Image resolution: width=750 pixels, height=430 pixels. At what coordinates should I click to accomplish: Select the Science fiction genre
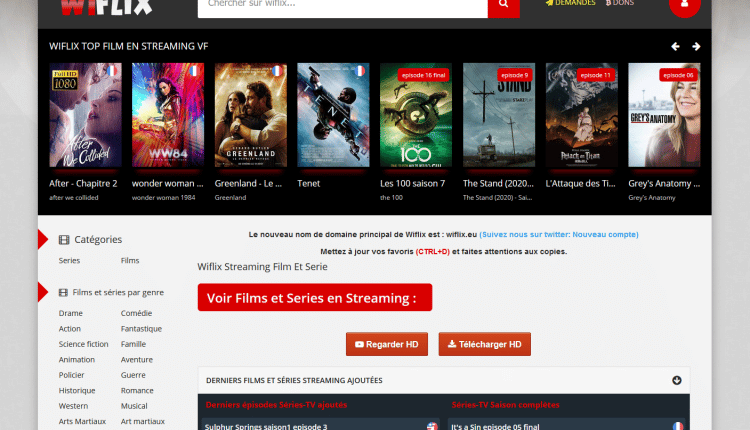(x=83, y=344)
